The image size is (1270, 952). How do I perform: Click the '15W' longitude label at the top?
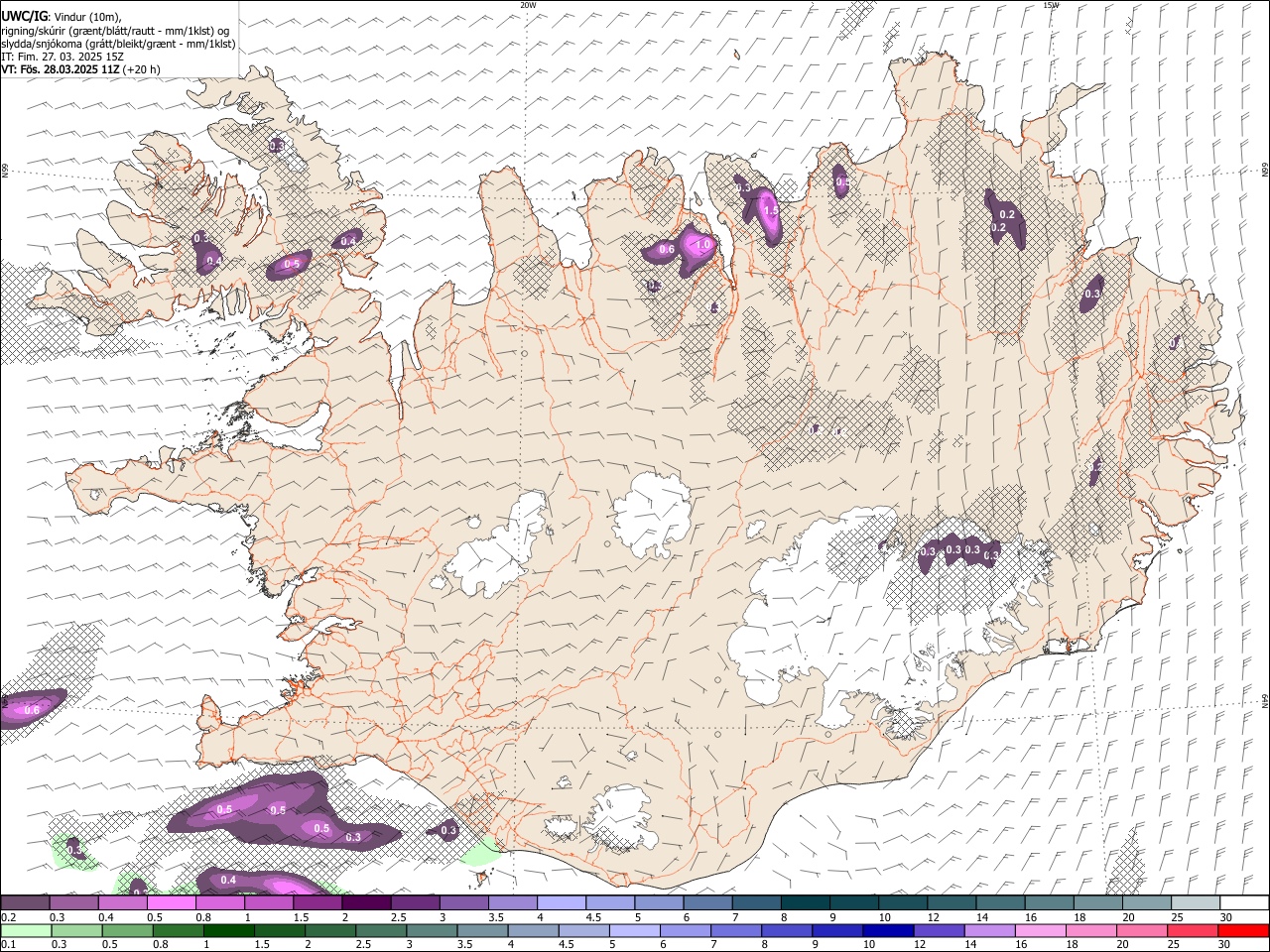click(1051, 5)
